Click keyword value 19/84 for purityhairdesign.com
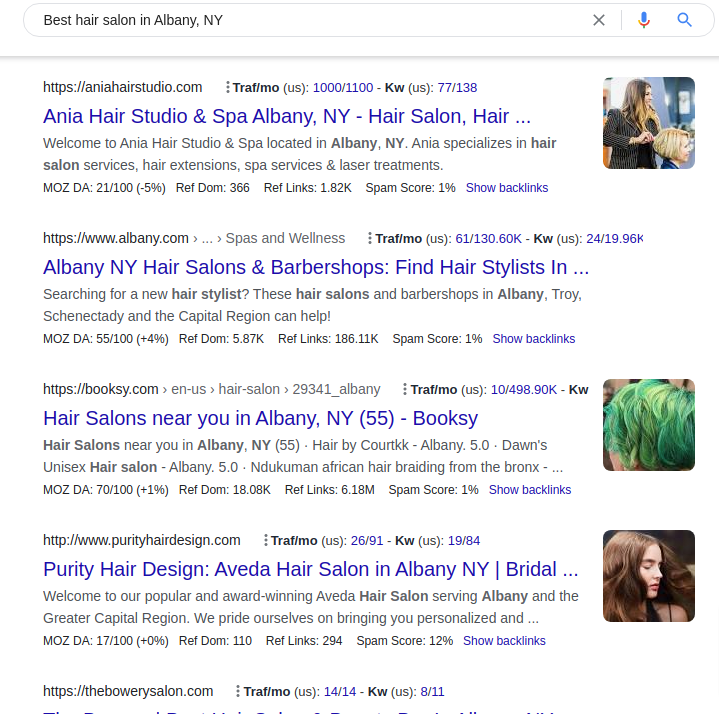Viewport: 719px width, 714px height. tap(464, 540)
